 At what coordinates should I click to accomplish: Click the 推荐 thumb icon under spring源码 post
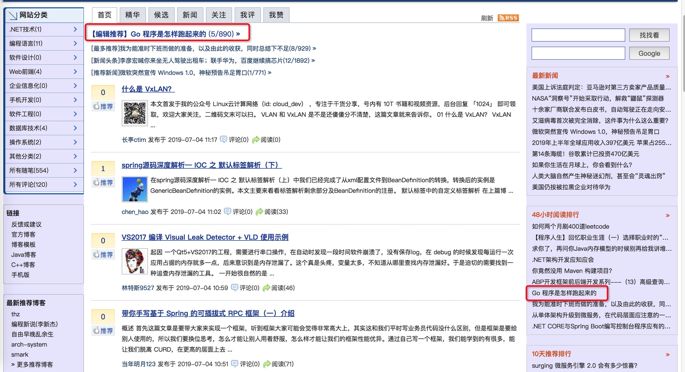click(x=97, y=183)
